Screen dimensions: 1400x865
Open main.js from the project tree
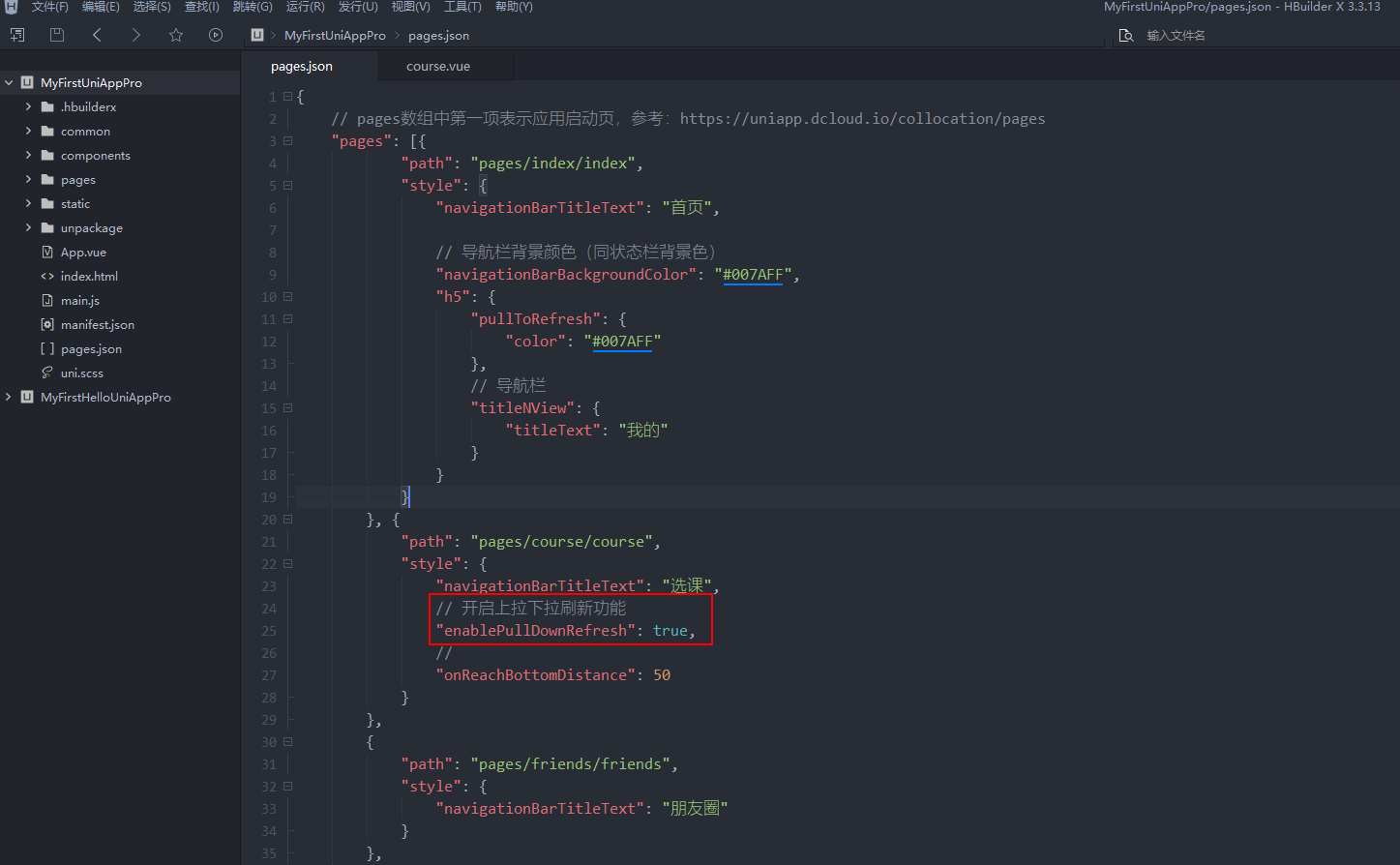click(80, 300)
